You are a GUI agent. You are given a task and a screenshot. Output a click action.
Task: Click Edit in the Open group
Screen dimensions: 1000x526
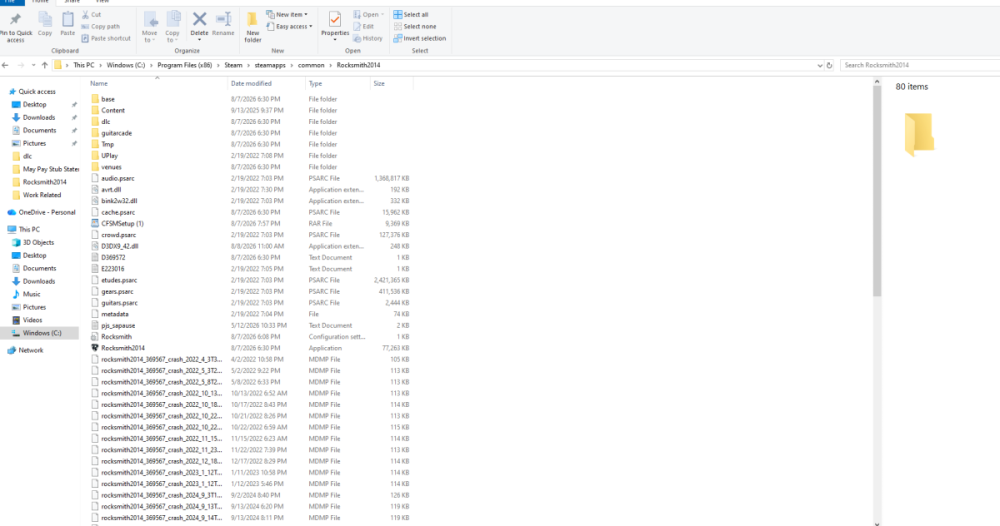tap(364, 27)
